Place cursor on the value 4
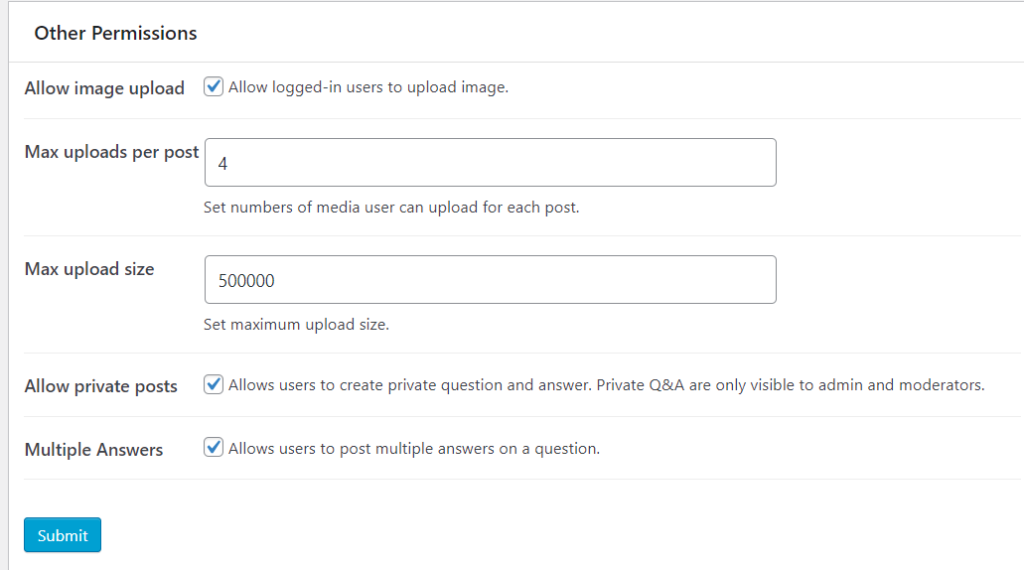 tap(222, 163)
